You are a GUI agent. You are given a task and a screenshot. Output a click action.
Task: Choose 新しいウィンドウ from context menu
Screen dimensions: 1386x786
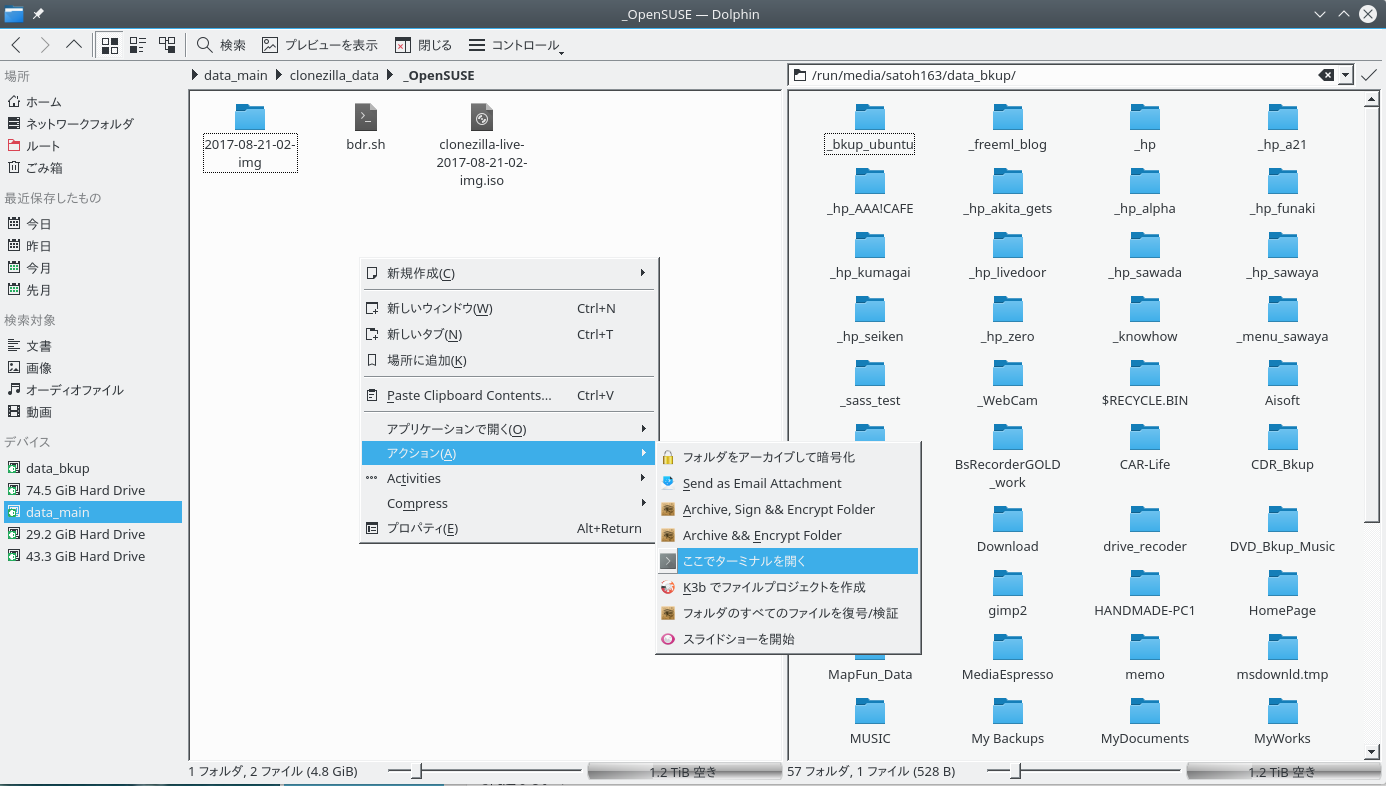pyautogui.click(x=507, y=308)
